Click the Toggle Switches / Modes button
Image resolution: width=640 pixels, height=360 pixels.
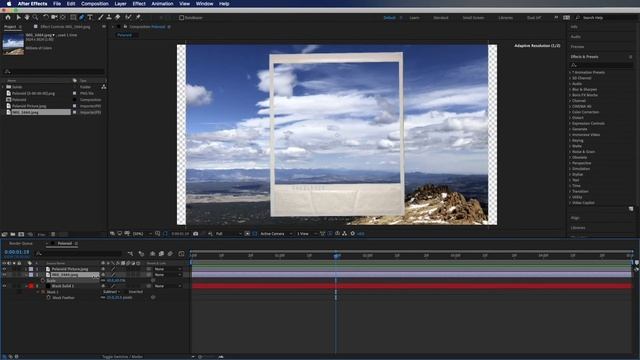click(122, 357)
